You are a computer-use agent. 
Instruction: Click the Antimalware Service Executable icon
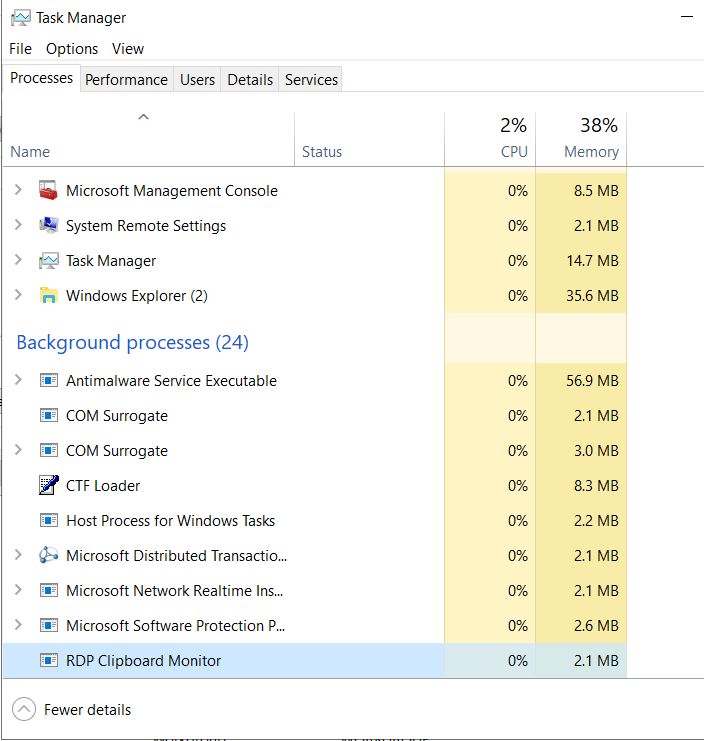pos(48,380)
